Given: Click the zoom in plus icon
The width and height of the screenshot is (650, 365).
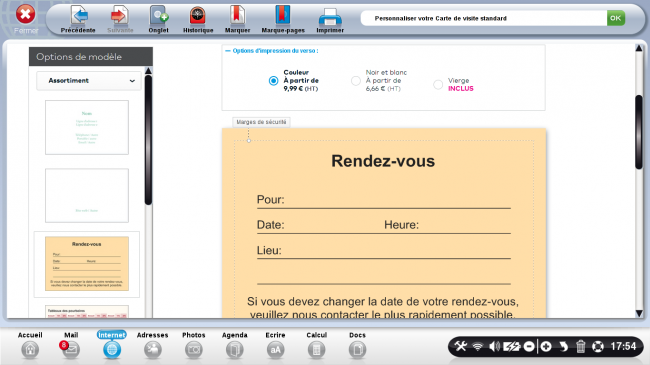Looking at the screenshot, I should click(546, 346).
